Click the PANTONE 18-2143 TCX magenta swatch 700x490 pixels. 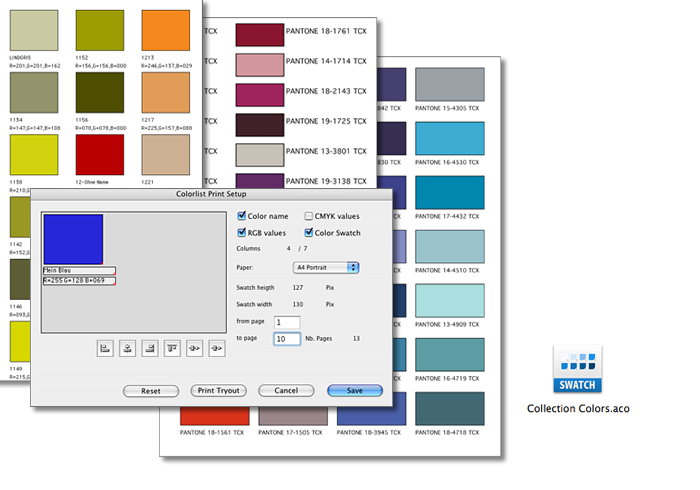point(260,95)
